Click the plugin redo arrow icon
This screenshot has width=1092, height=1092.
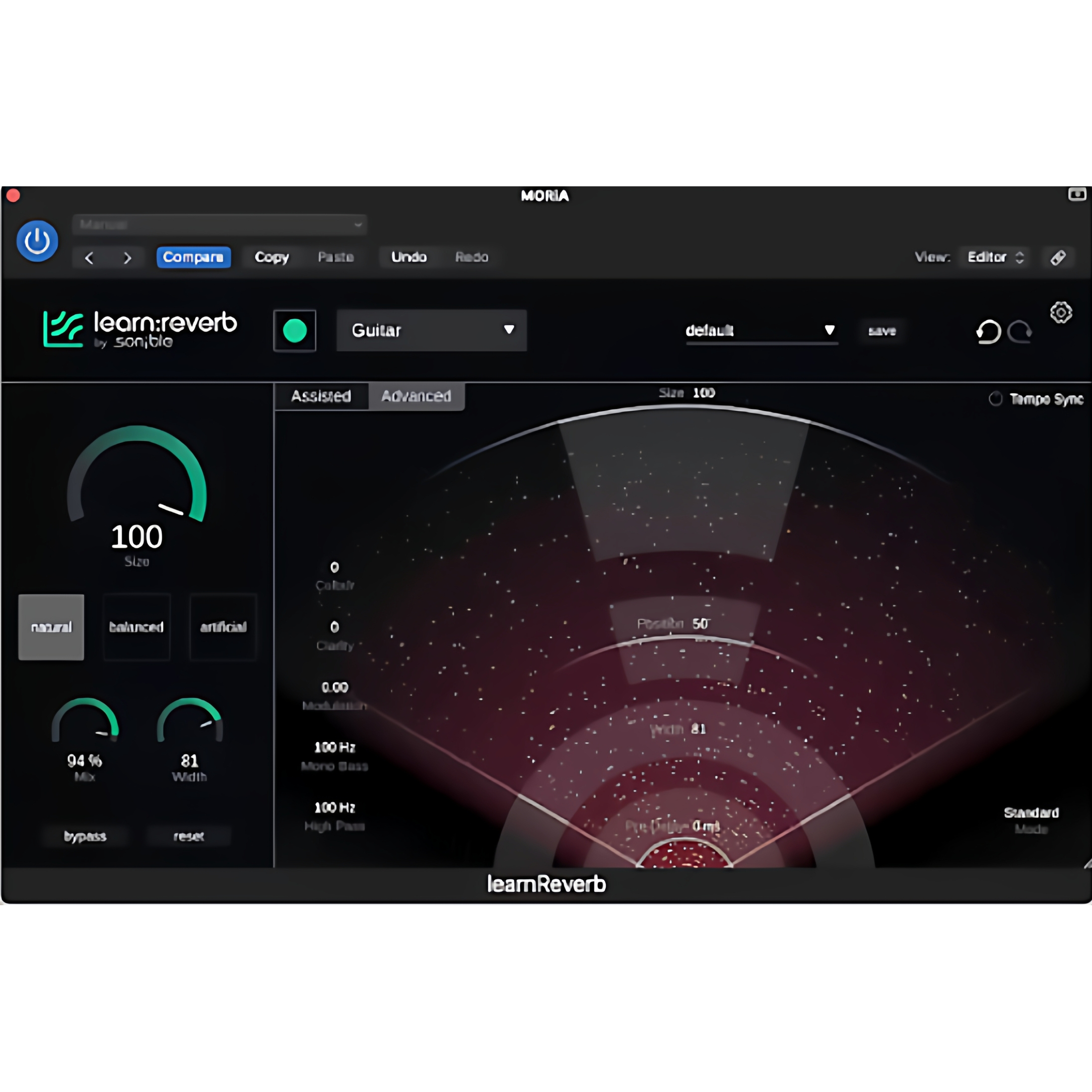tap(1020, 332)
